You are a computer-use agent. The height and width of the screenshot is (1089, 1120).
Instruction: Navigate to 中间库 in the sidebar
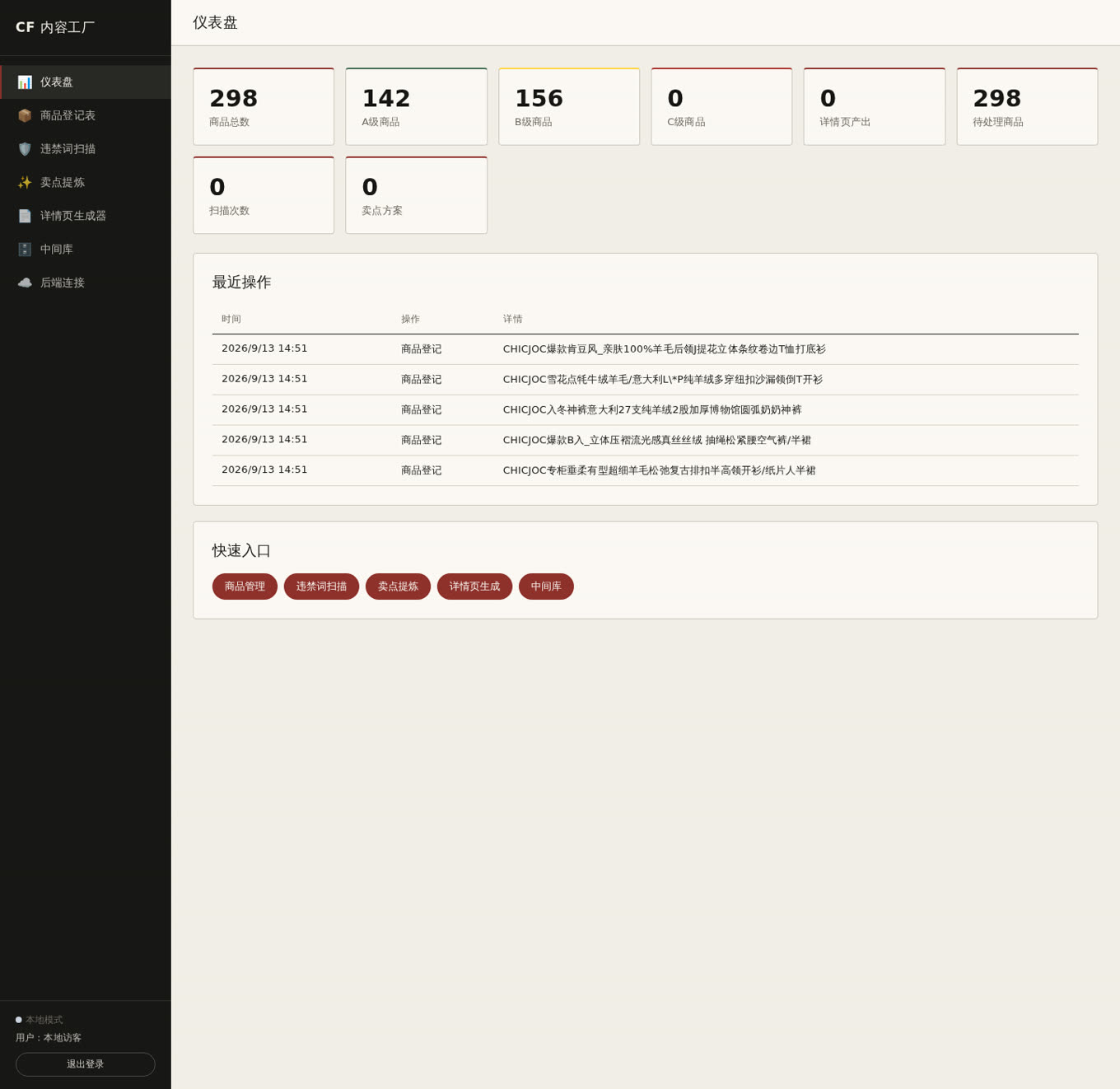86,250
